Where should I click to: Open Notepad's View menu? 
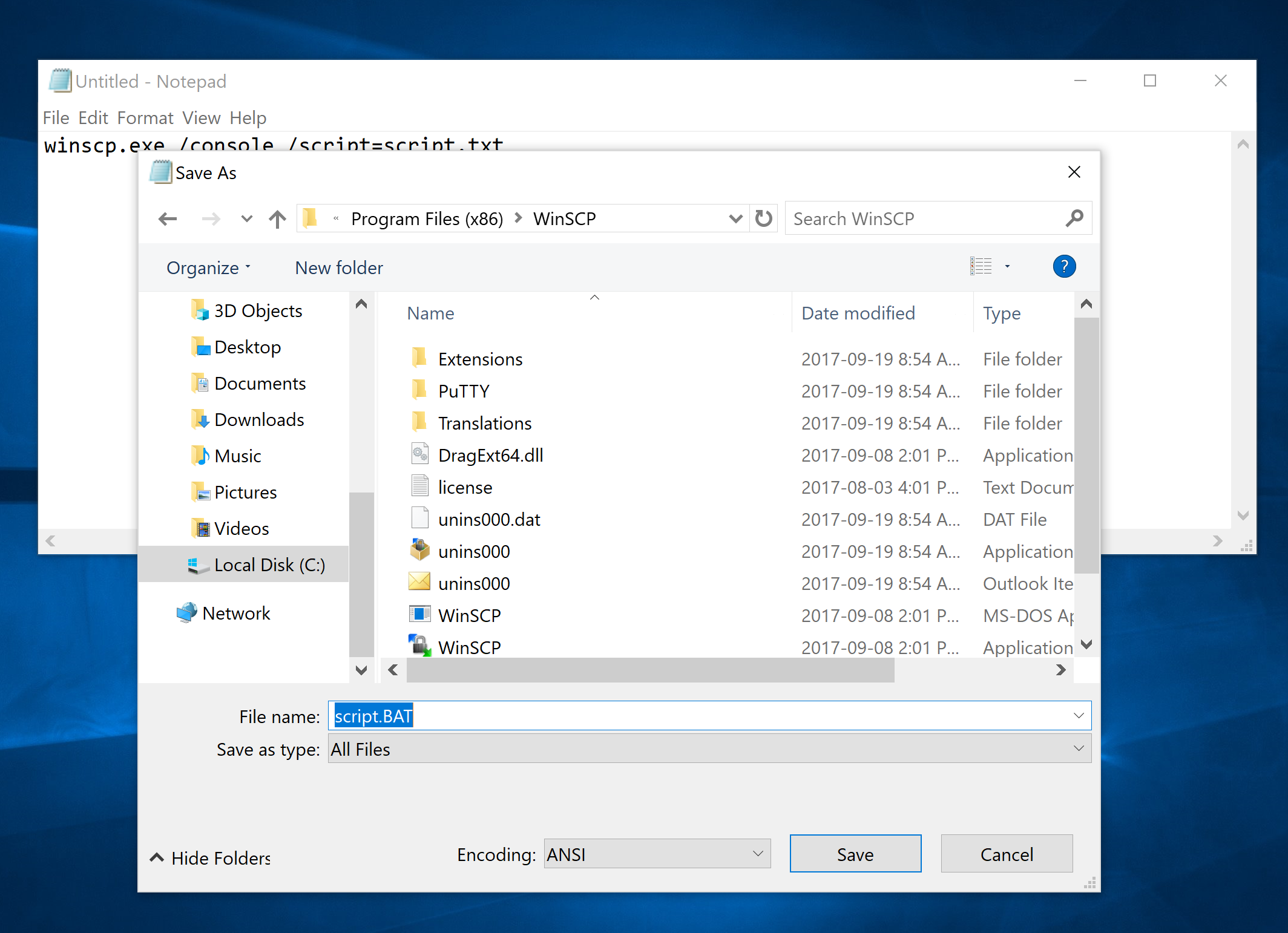tap(202, 117)
